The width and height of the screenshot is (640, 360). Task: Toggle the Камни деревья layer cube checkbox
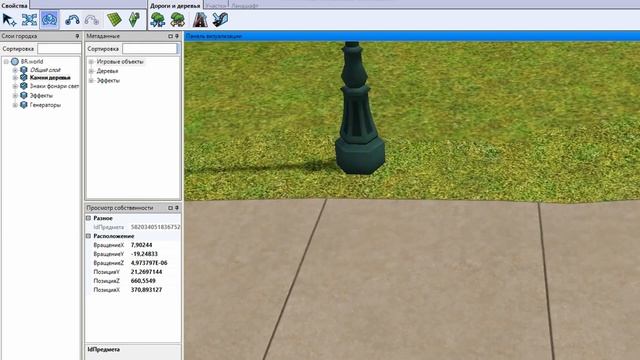24,78
